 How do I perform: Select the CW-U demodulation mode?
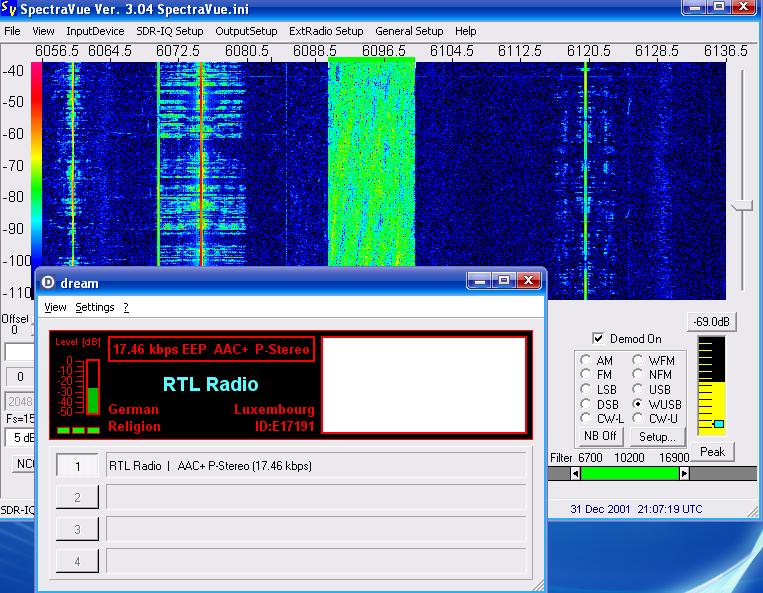click(x=637, y=418)
